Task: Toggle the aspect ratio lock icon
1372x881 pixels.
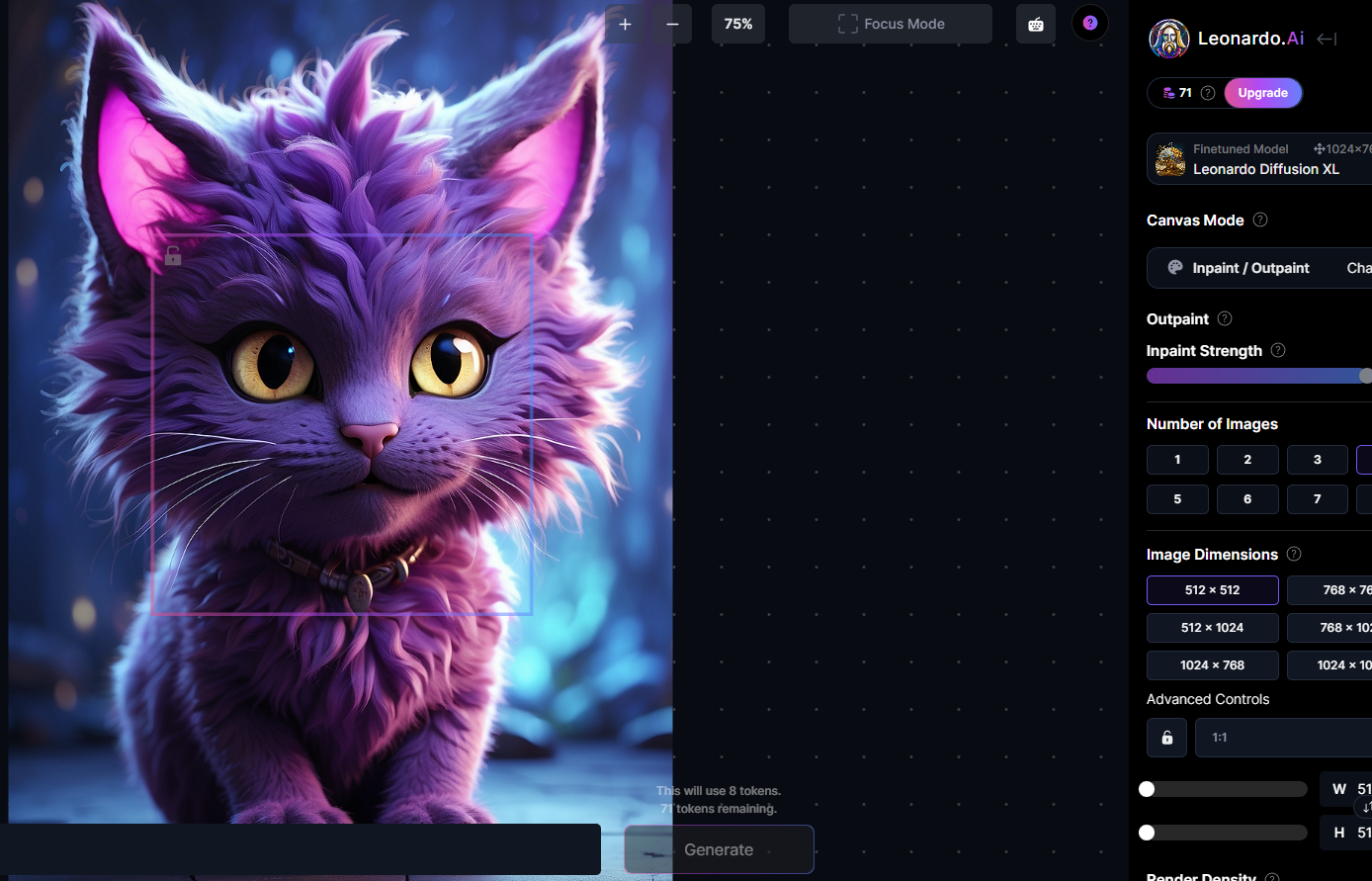Action: [x=1167, y=738]
